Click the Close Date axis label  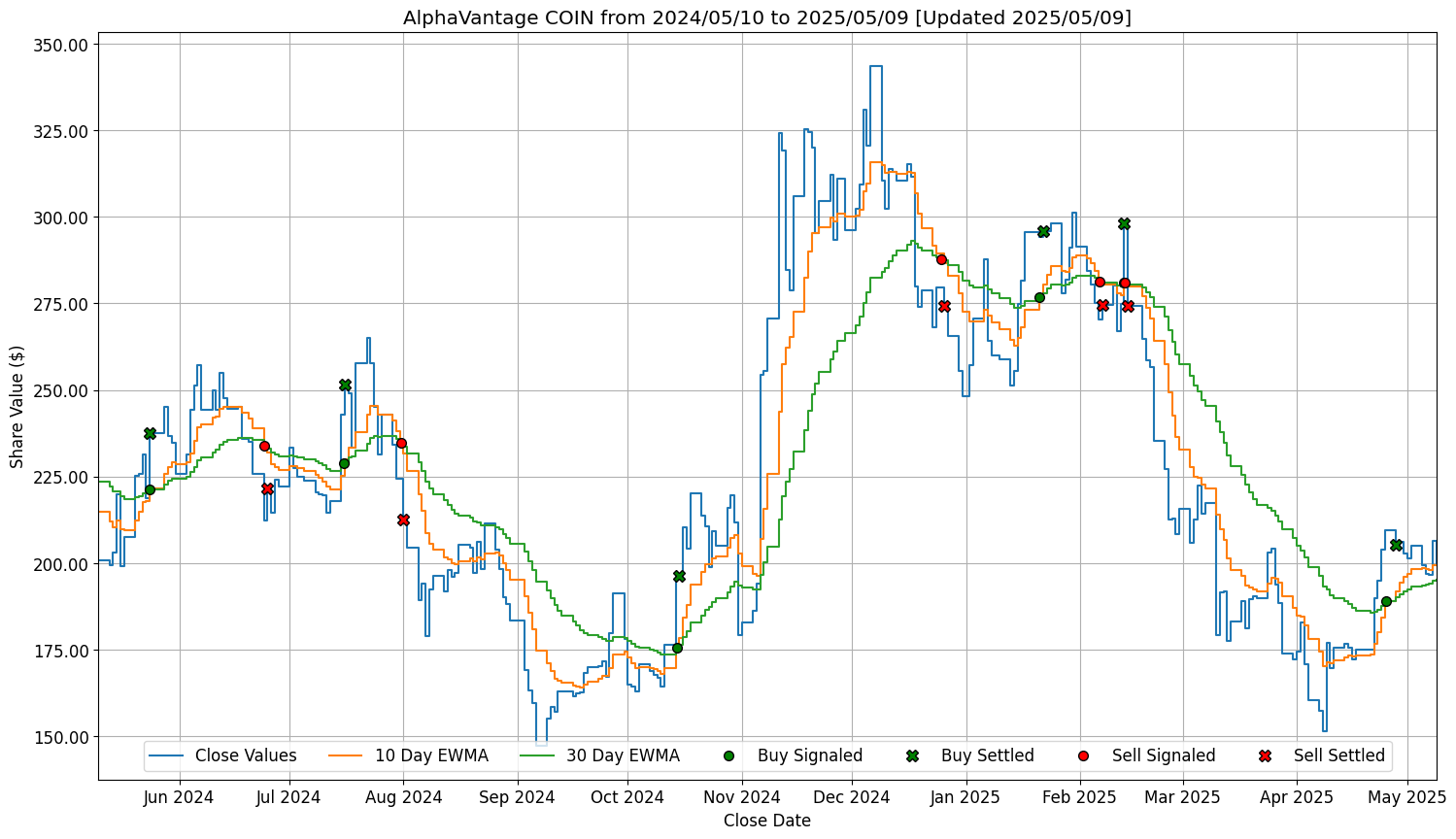coord(767,822)
